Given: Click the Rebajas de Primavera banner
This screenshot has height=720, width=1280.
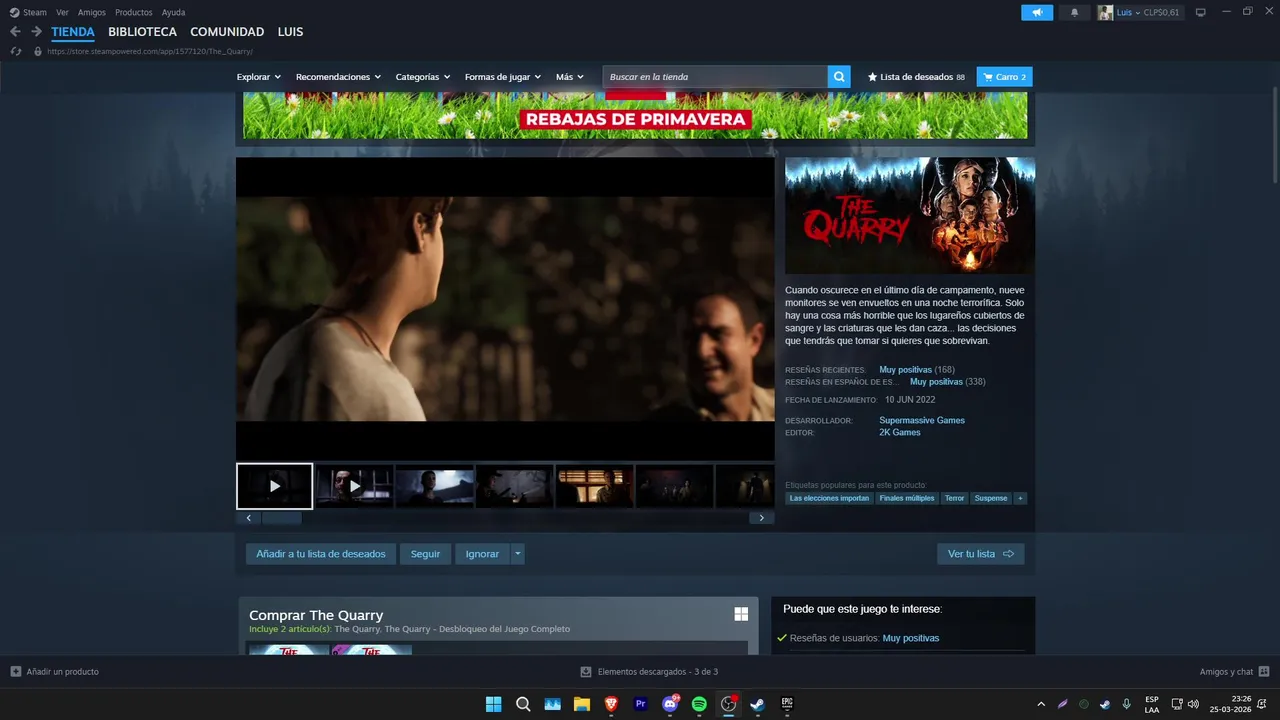Looking at the screenshot, I should coord(635,116).
